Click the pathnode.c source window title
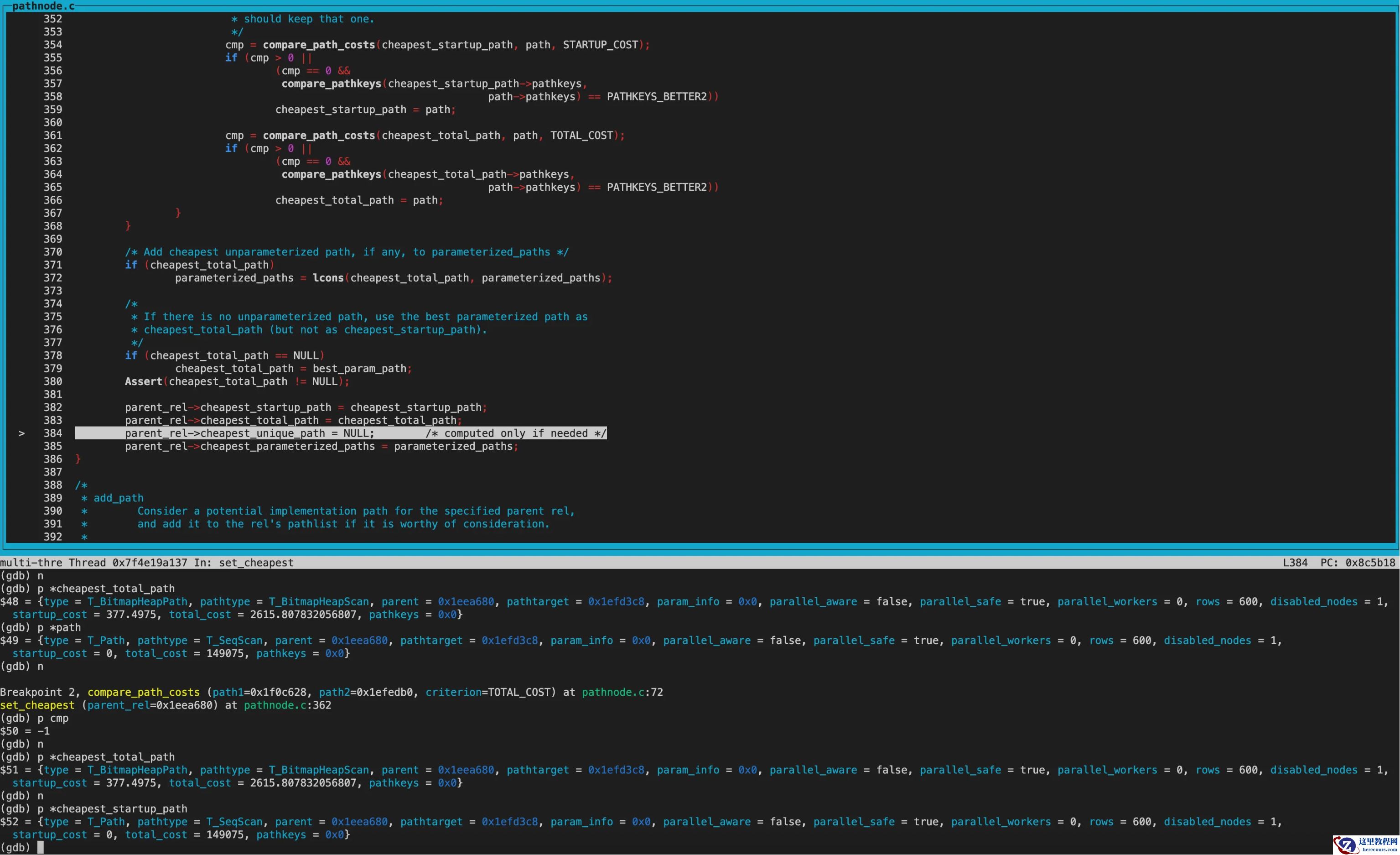1400x855 pixels. [x=43, y=6]
